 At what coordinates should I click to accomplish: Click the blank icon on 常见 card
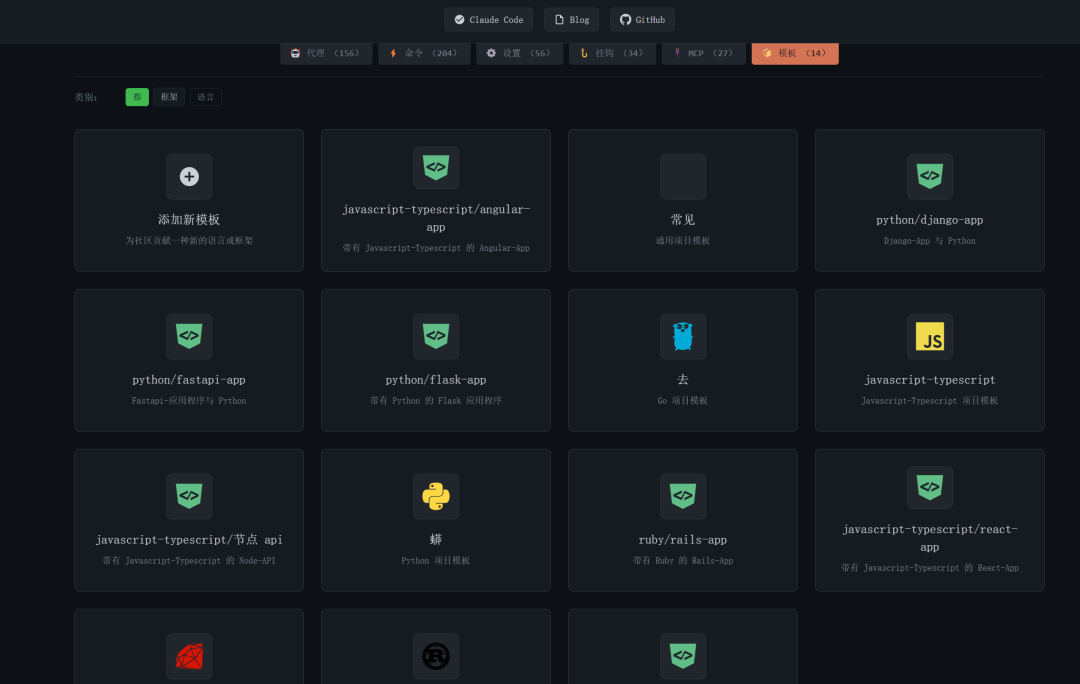click(x=683, y=176)
